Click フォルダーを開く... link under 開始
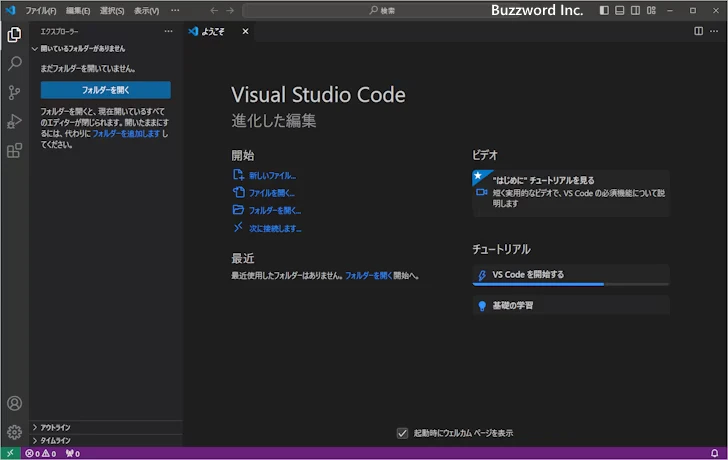 click(274, 211)
